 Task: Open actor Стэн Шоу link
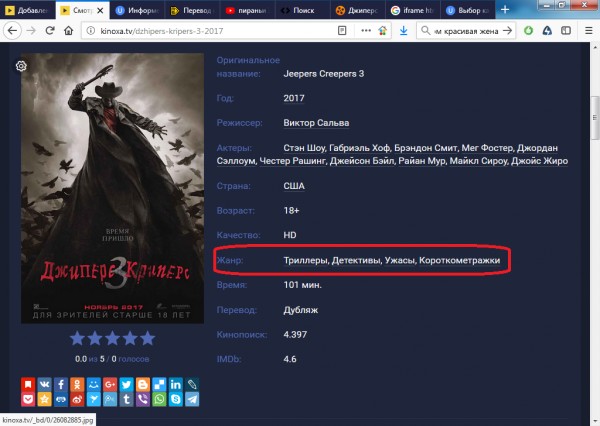(304, 148)
